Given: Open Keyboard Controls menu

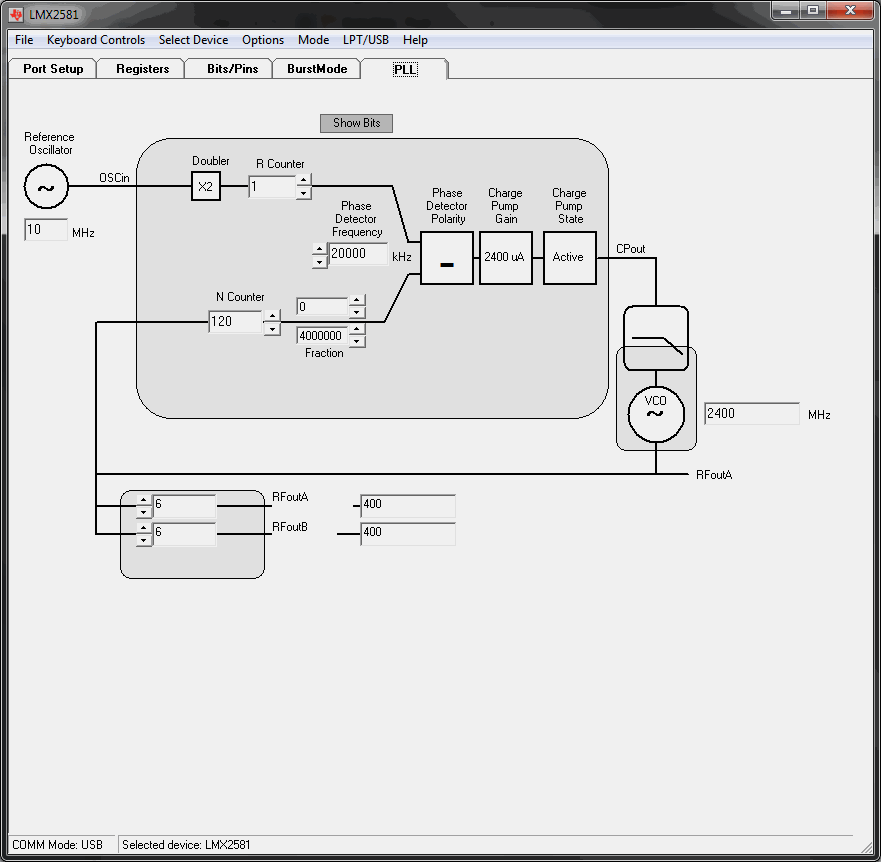Looking at the screenshot, I should click(96, 40).
